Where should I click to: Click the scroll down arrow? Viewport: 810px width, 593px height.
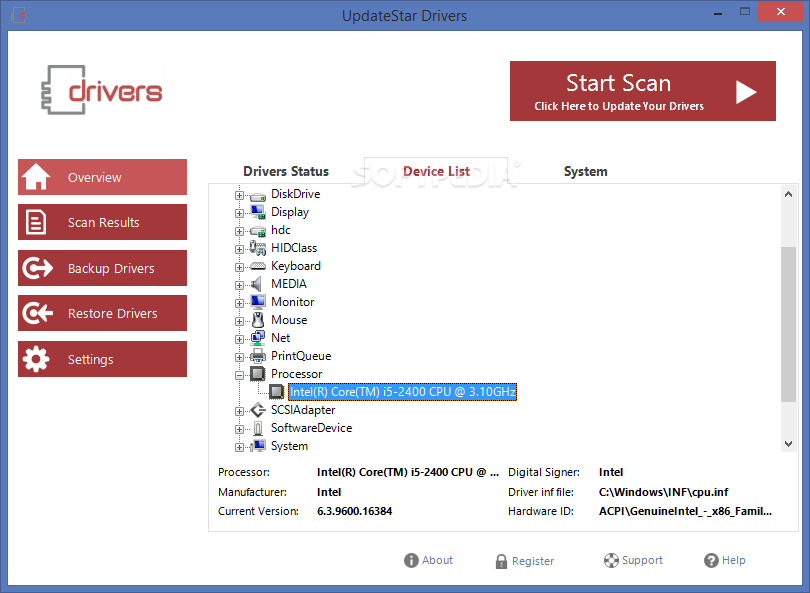click(x=788, y=444)
